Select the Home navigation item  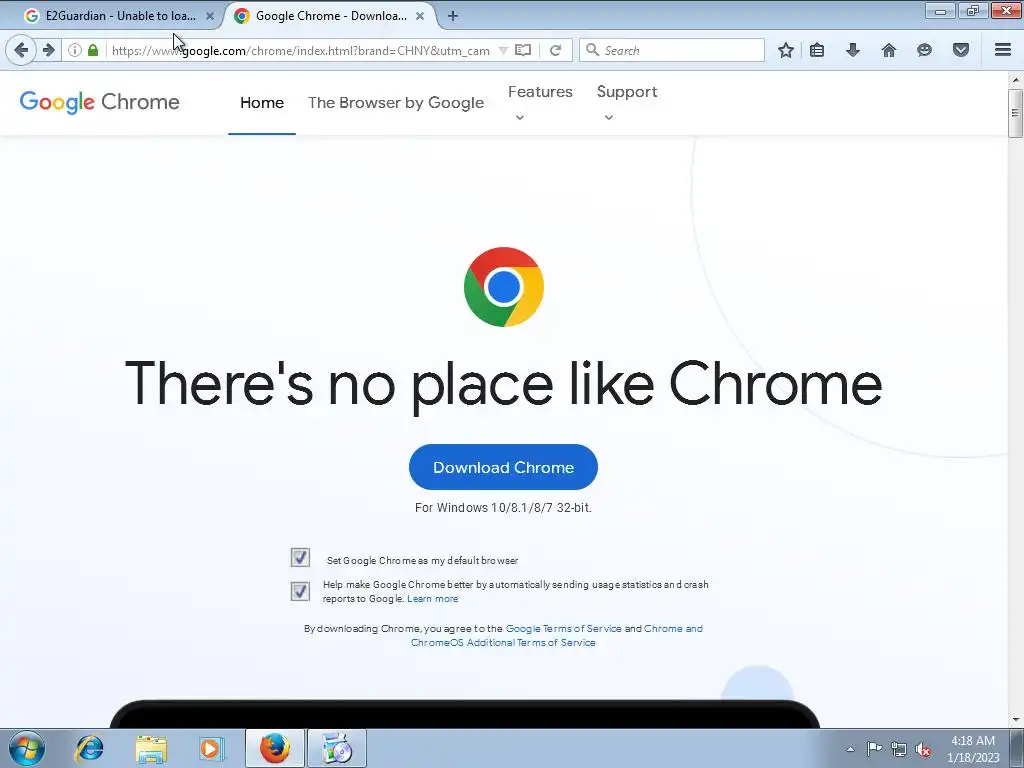point(262,103)
